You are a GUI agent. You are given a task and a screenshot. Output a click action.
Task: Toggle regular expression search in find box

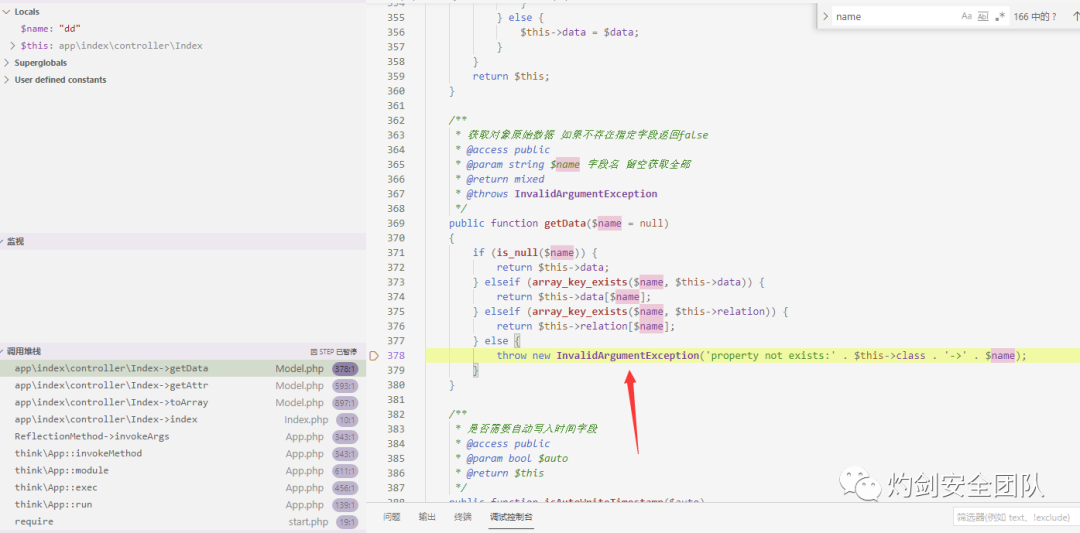(x=1000, y=17)
